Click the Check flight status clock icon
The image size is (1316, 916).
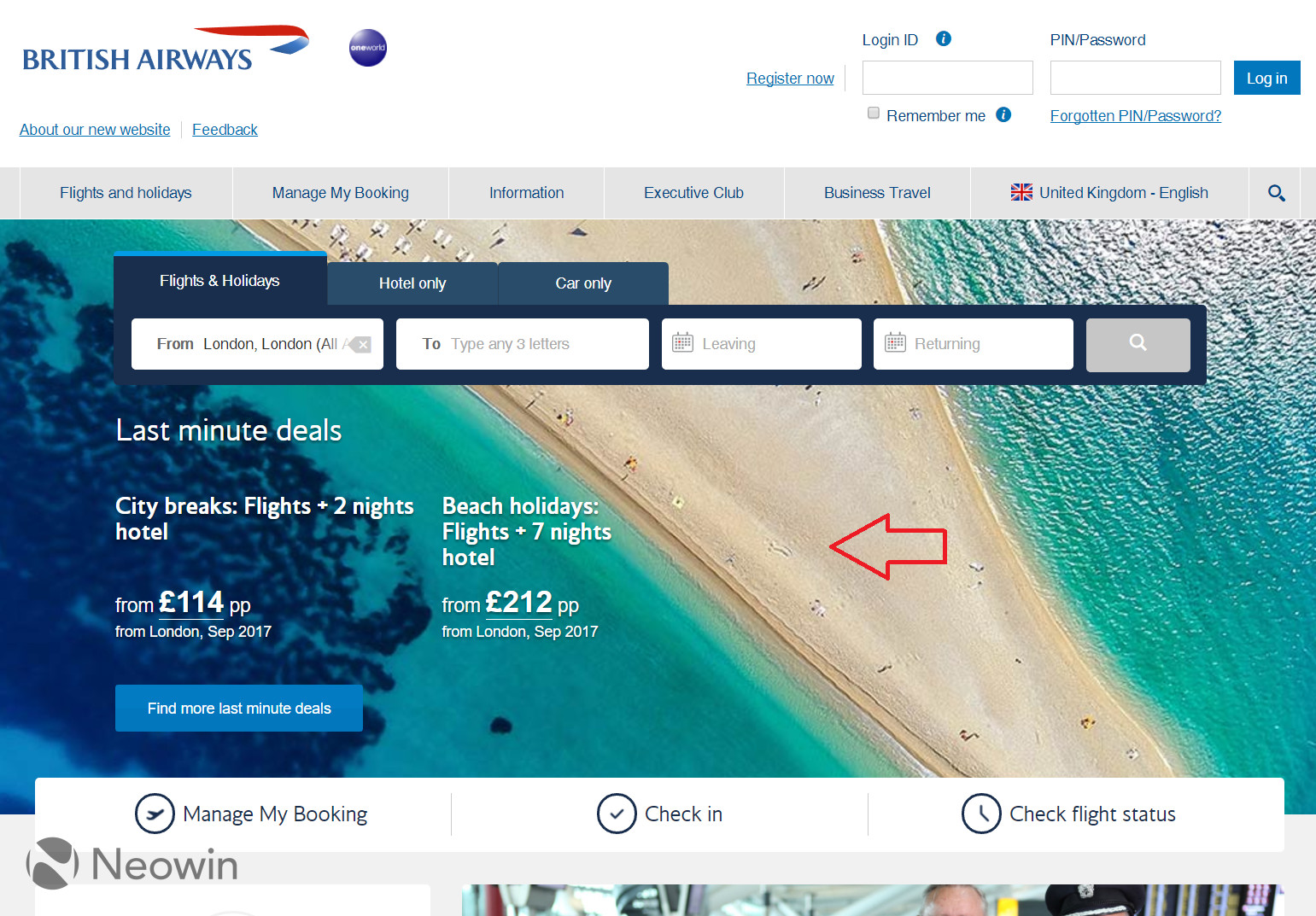pyautogui.click(x=981, y=814)
